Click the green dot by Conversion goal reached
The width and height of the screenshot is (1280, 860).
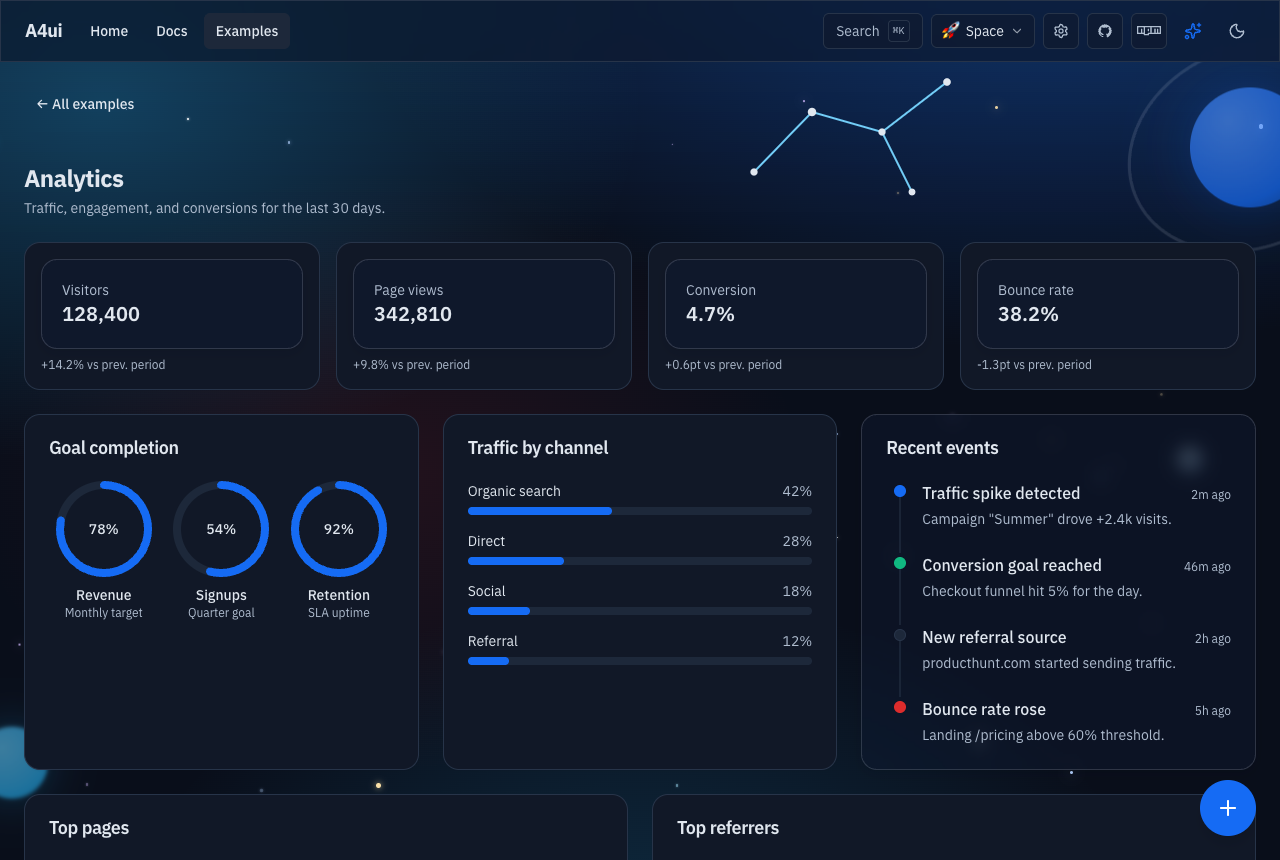(x=900, y=563)
